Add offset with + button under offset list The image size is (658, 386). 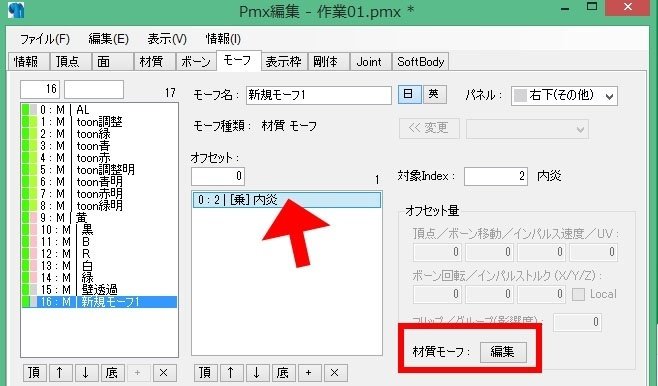point(309,373)
